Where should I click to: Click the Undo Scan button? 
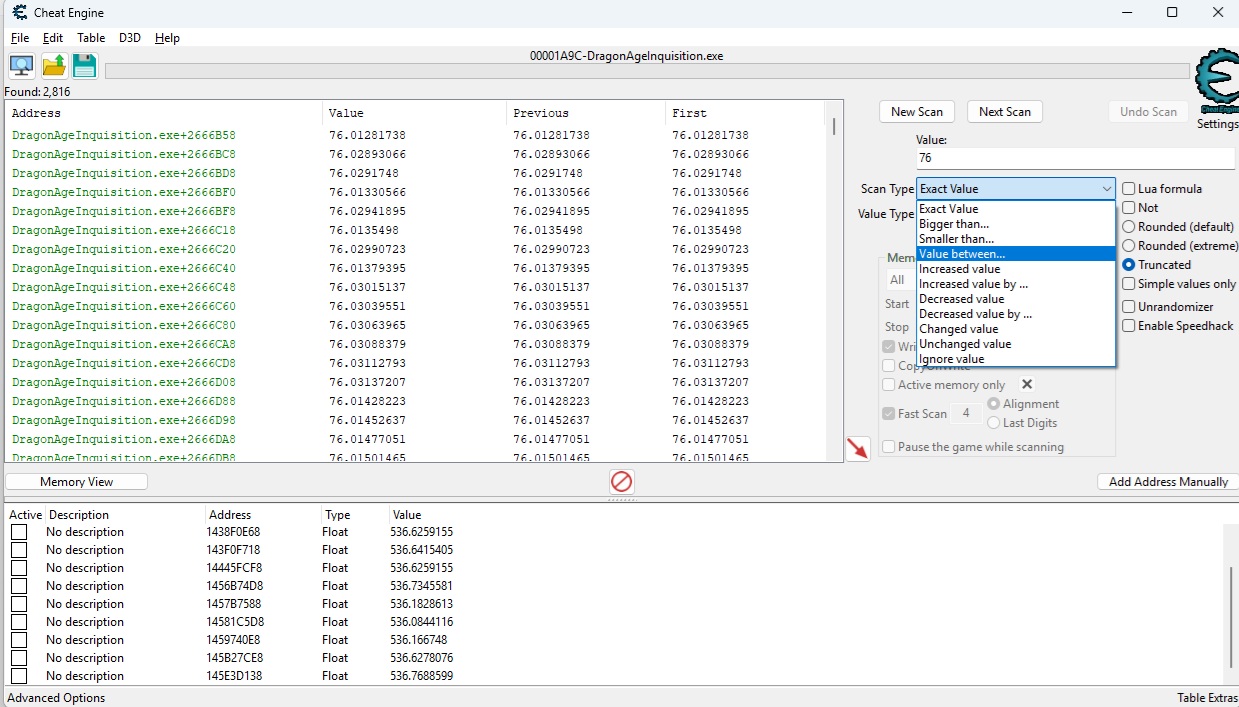coord(1148,112)
